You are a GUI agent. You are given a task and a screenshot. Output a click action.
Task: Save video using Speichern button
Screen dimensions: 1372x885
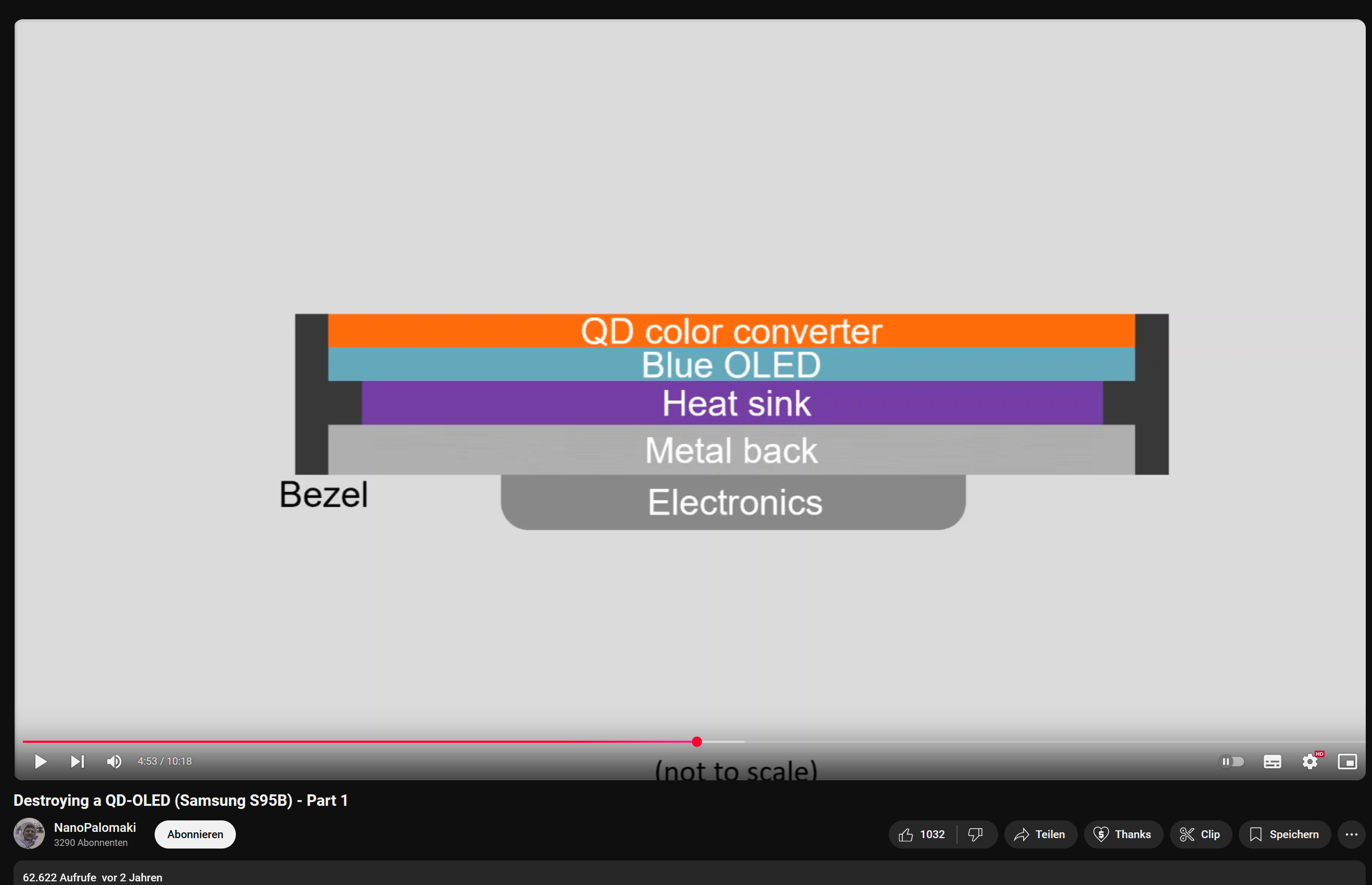tap(1284, 834)
